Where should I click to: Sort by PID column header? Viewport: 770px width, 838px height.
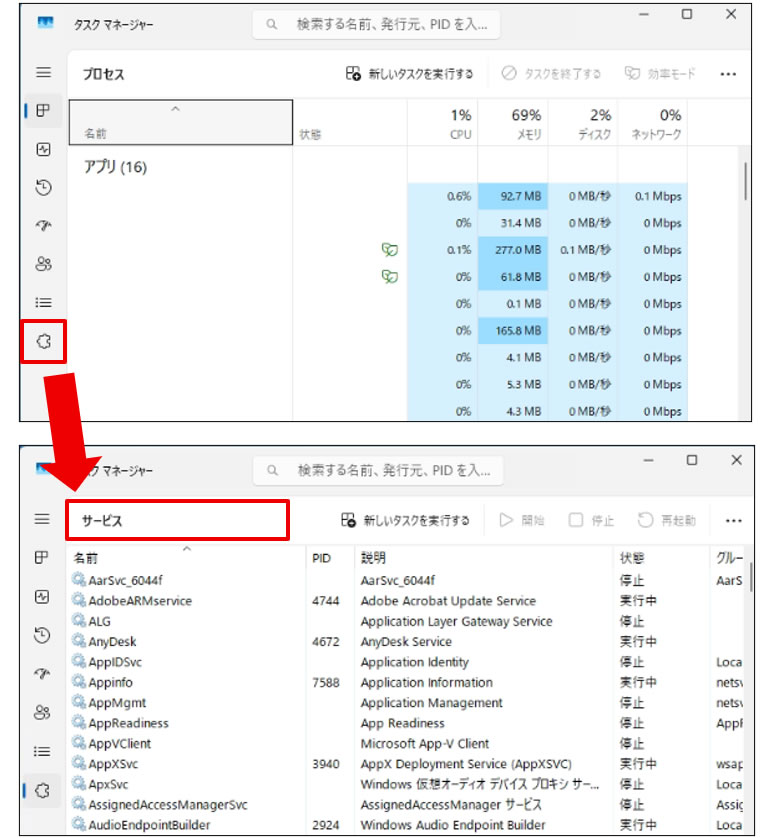point(330,558)
